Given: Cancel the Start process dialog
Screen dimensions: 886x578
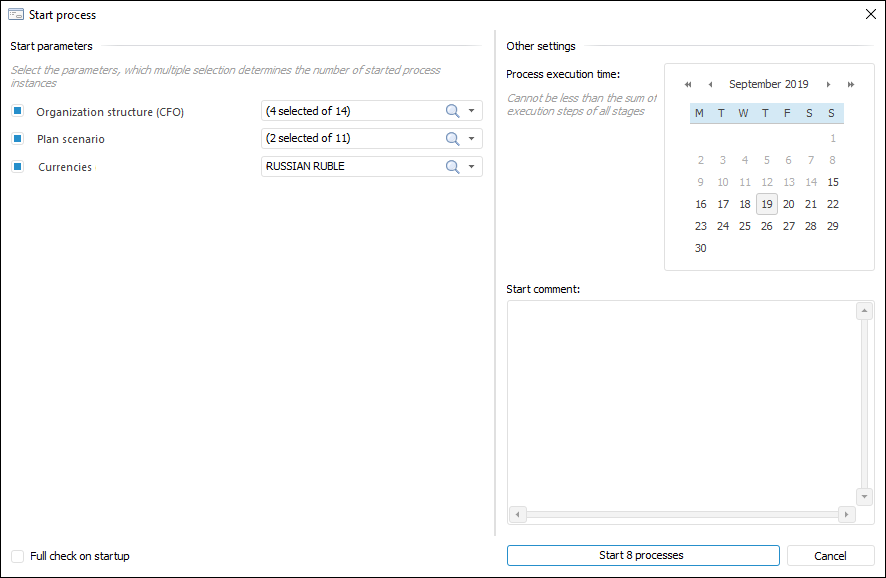Looking at the screenshot, I should [830, 556].
